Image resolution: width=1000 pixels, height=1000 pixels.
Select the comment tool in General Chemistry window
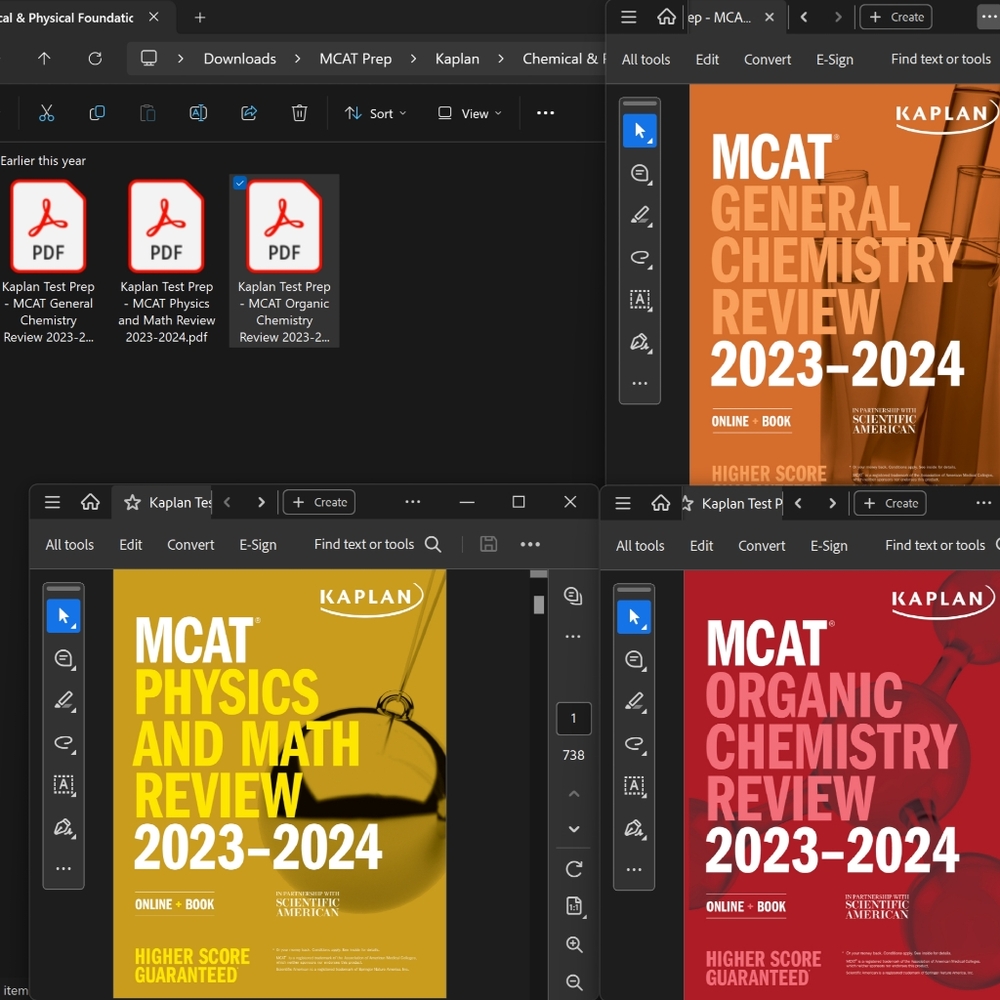click(x=640, y=173)
